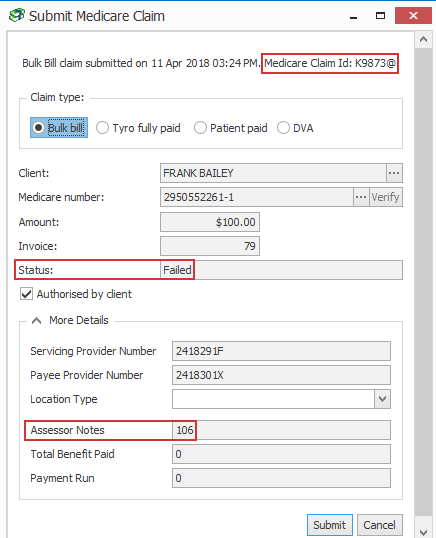Click the scrollbar down arrow
Viewport: 436px width, 538px height.
coord(423,532)
